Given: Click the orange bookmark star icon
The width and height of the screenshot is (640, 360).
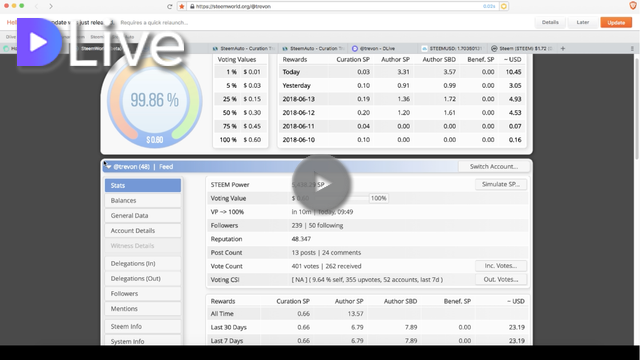Looking at the screenshot, I should 182,6.
